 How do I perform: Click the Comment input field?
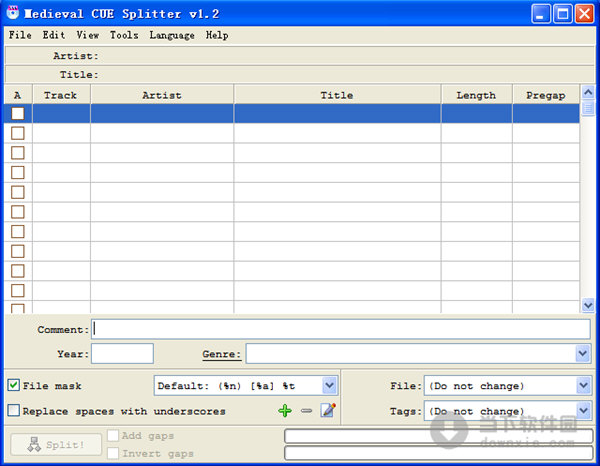click(x=341, y=329)
